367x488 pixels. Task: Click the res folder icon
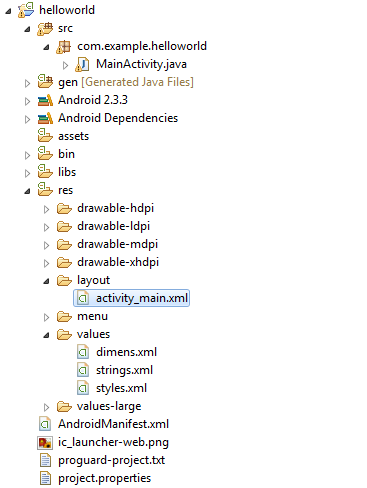[45, 190]
